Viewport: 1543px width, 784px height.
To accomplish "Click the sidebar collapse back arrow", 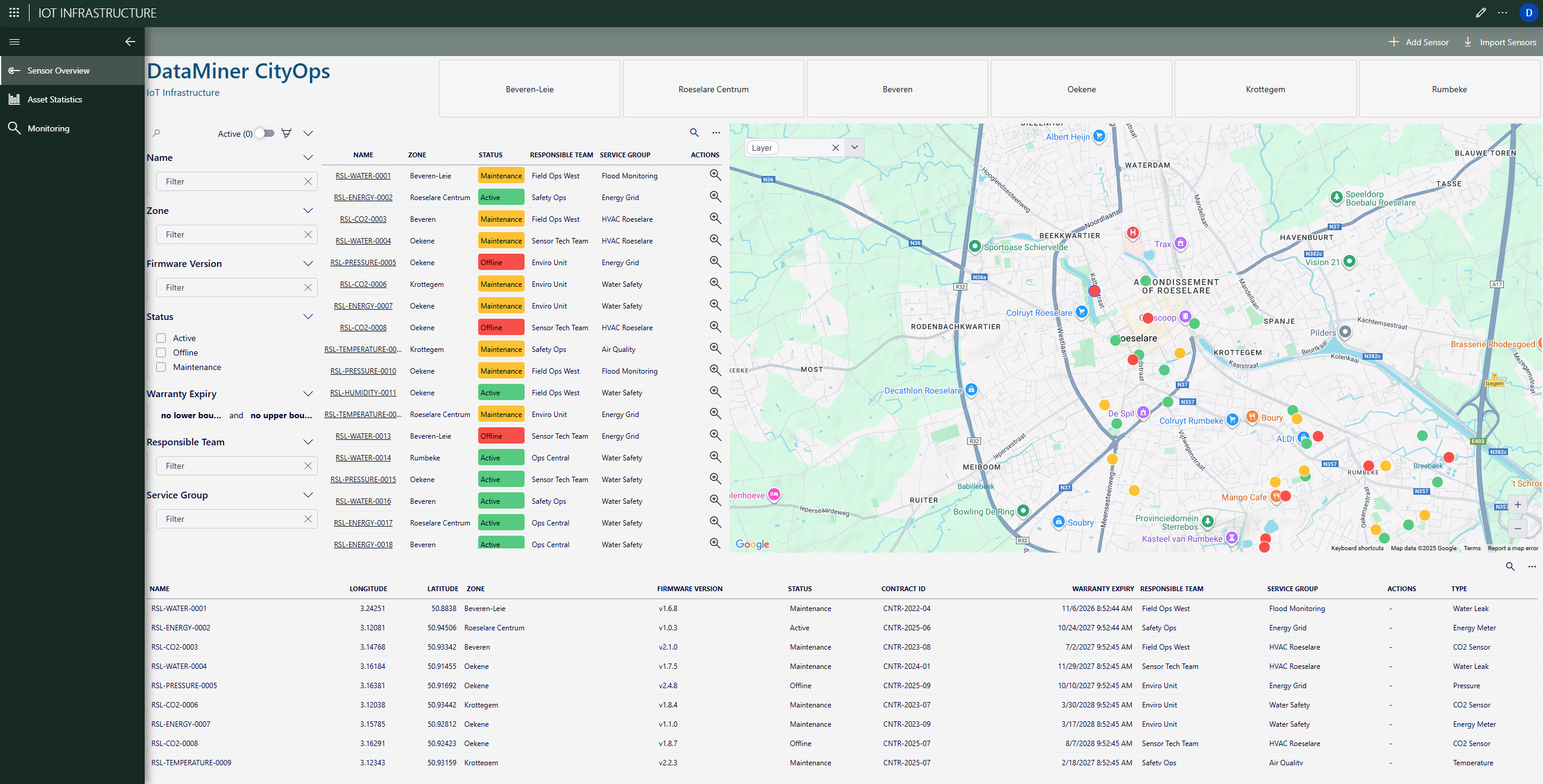I will coord(130,42).
